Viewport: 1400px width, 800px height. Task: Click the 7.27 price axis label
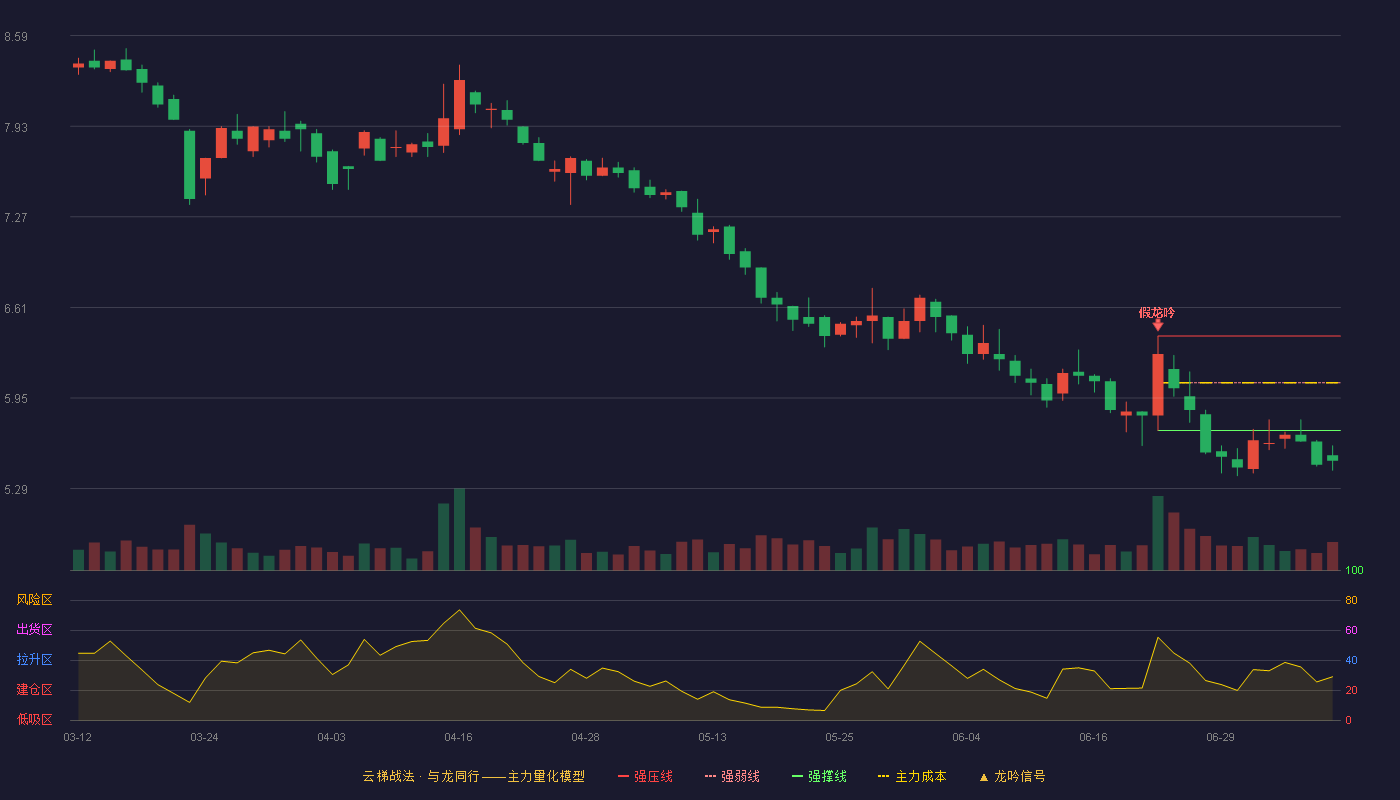(x=15, y=218)
